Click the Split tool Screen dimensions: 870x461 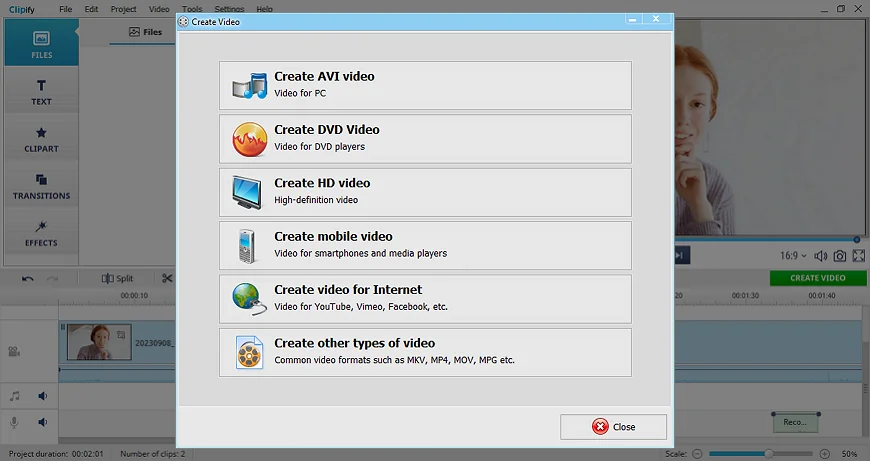pyautogui.click(x=117, y=278)
